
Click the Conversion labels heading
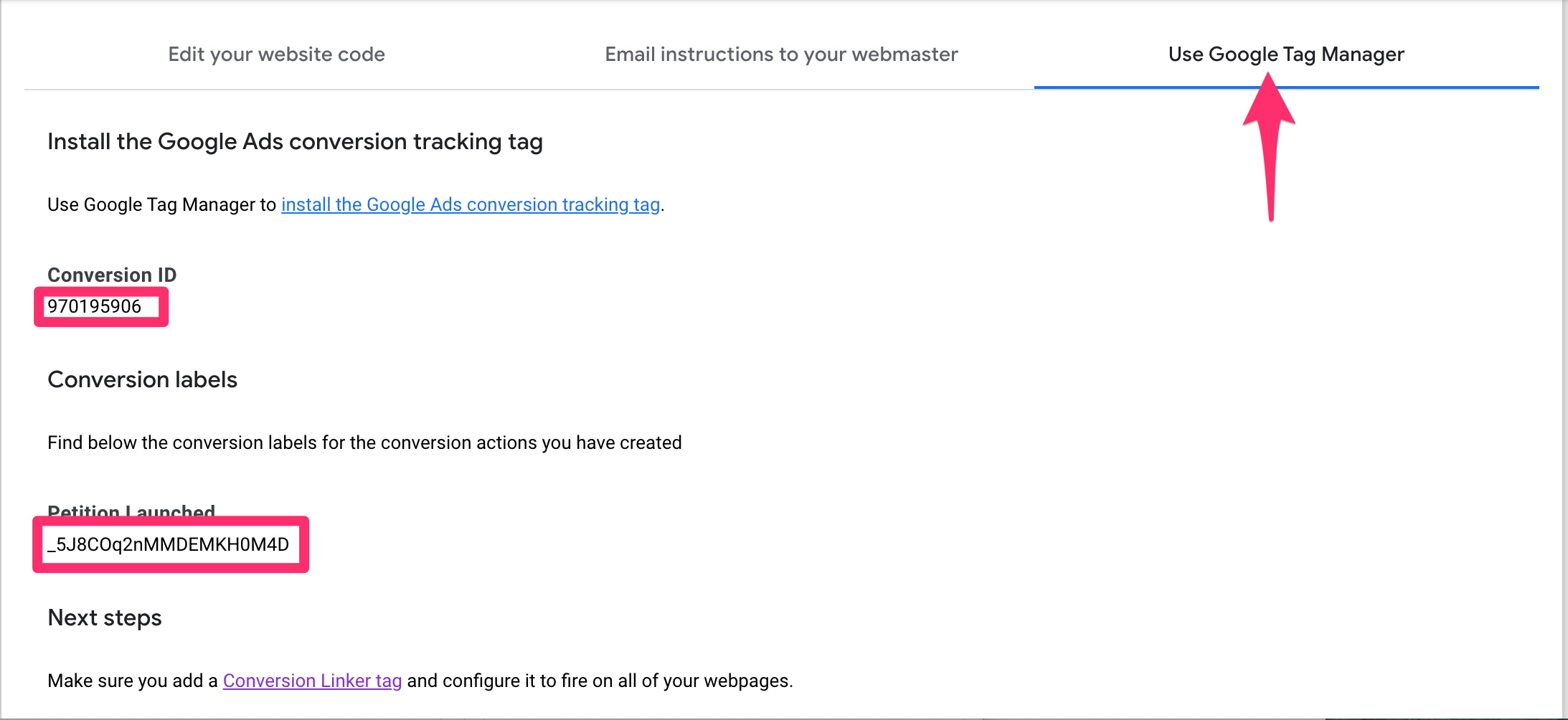point(142,379)
